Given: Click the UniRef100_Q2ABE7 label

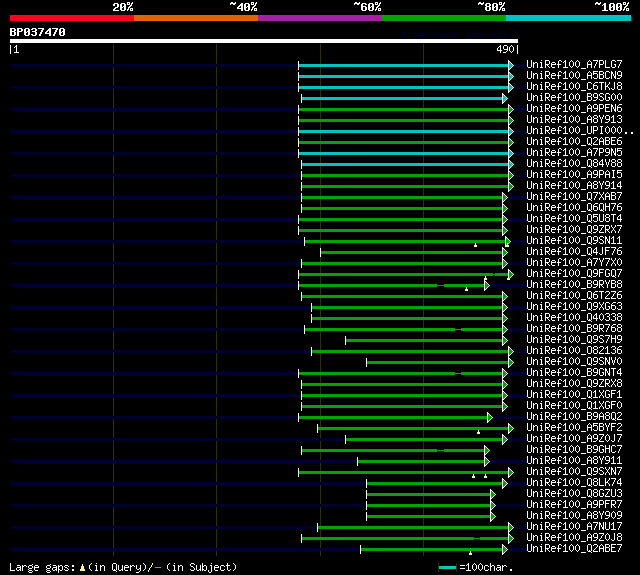Looking at the screenshot, I should coord(574,549).
